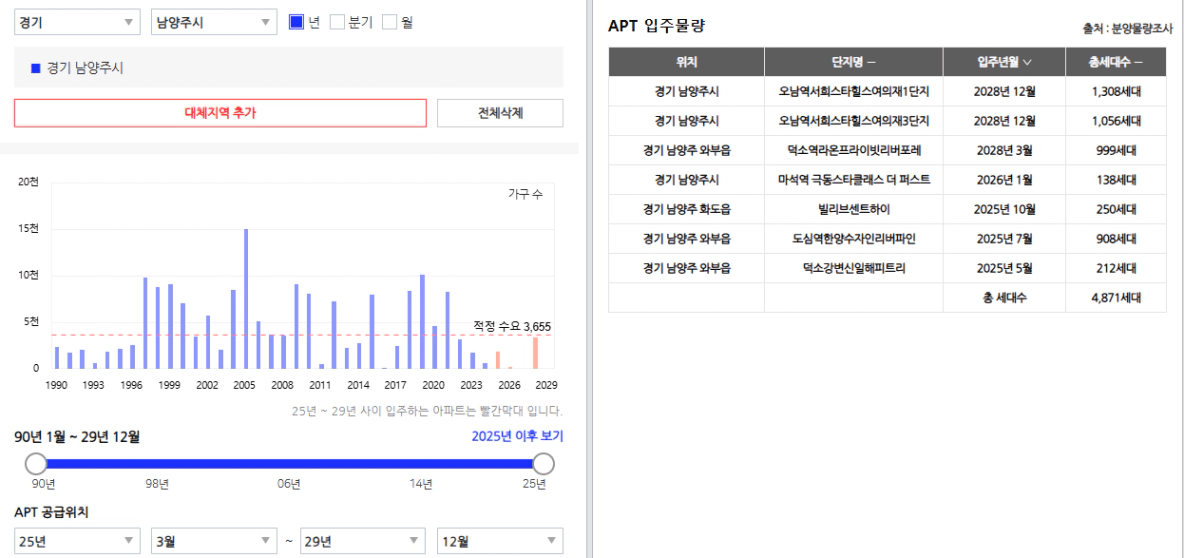Enable the 월 monthly checkbox
The height and width of the screenshot is (558, 1184).
[x=389, y=22]
